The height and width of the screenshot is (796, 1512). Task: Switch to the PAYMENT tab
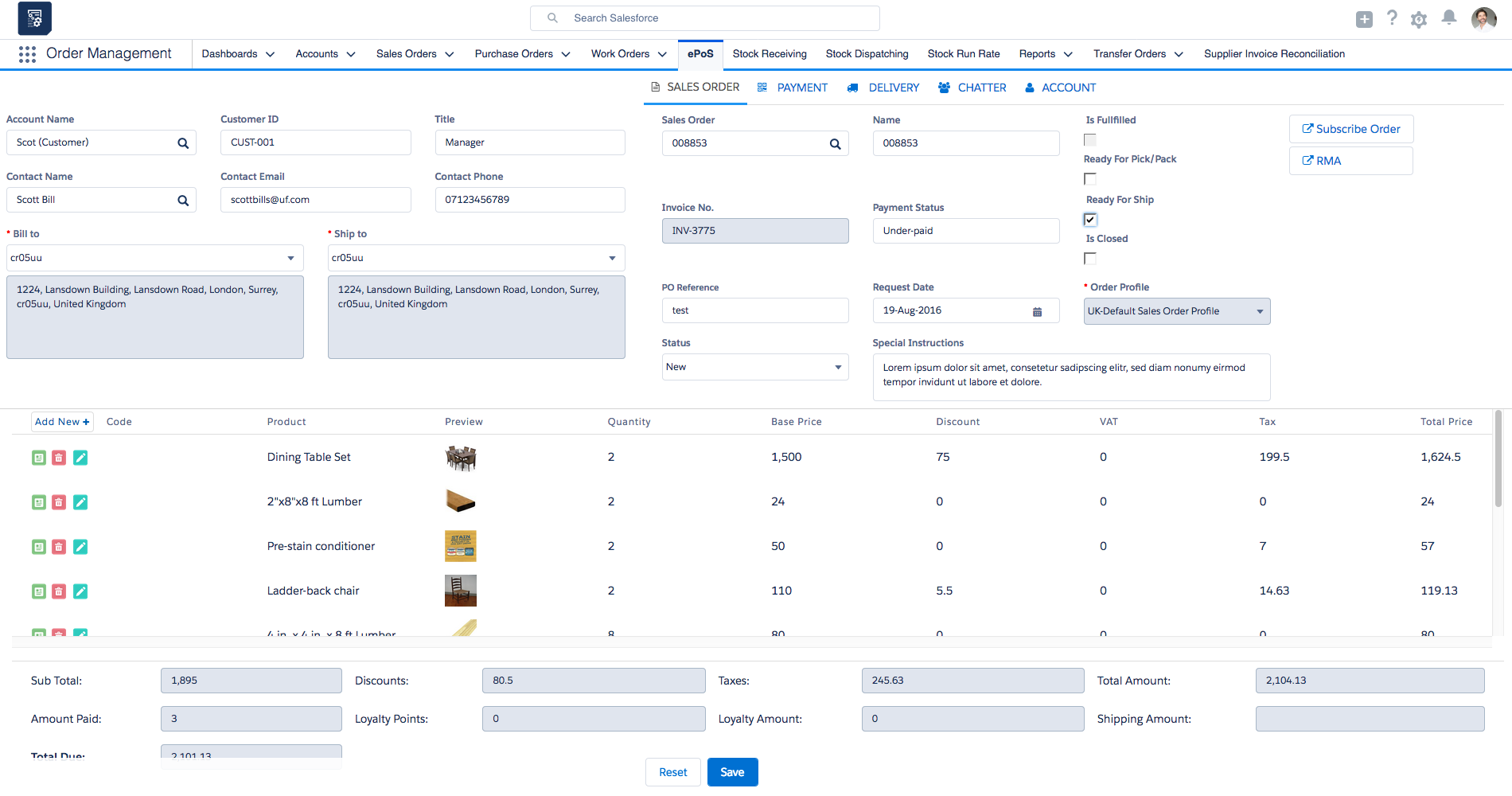point(802,88)
